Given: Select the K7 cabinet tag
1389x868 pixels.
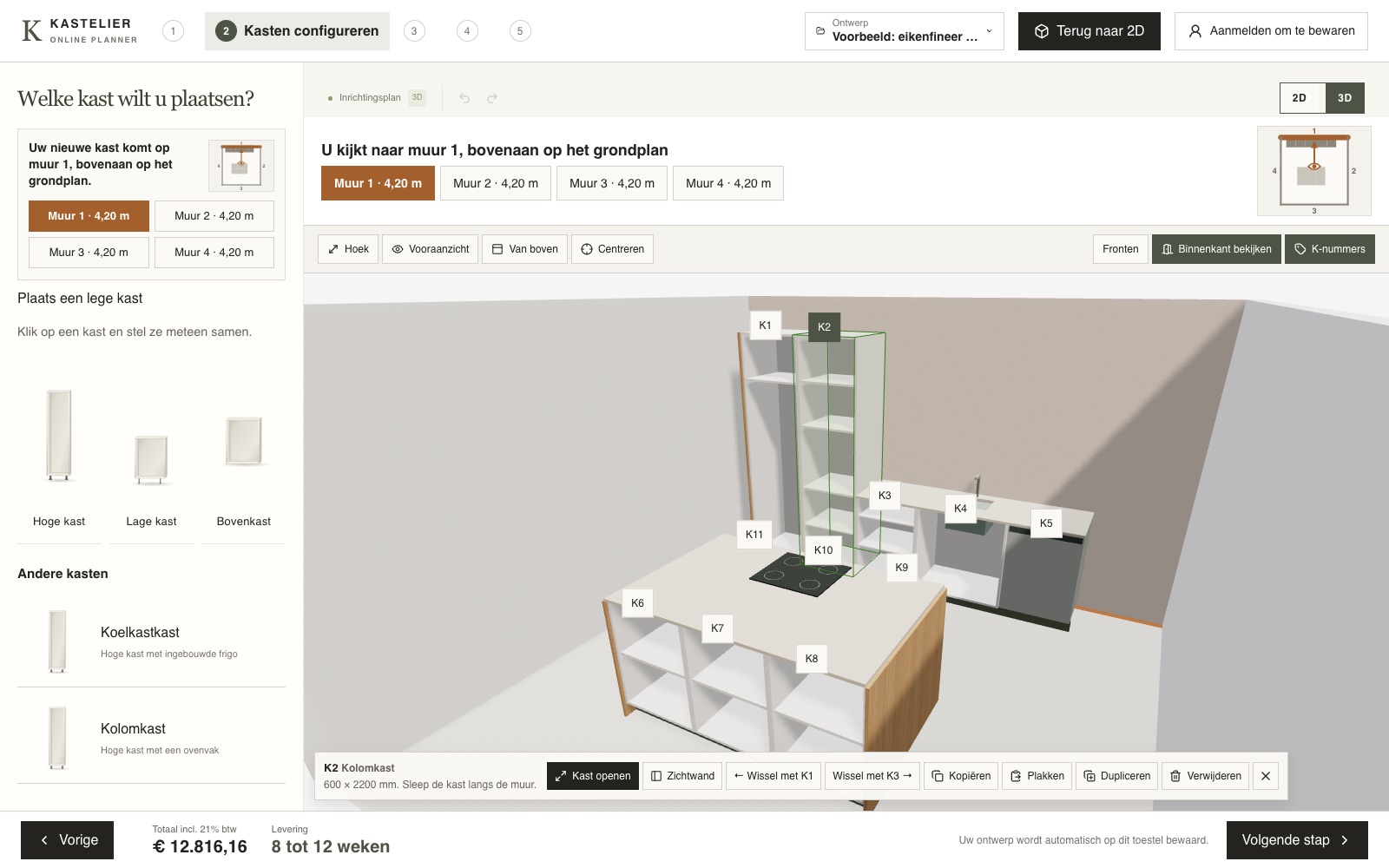Looking at the screenshot, I should click(x=717, y=628).
